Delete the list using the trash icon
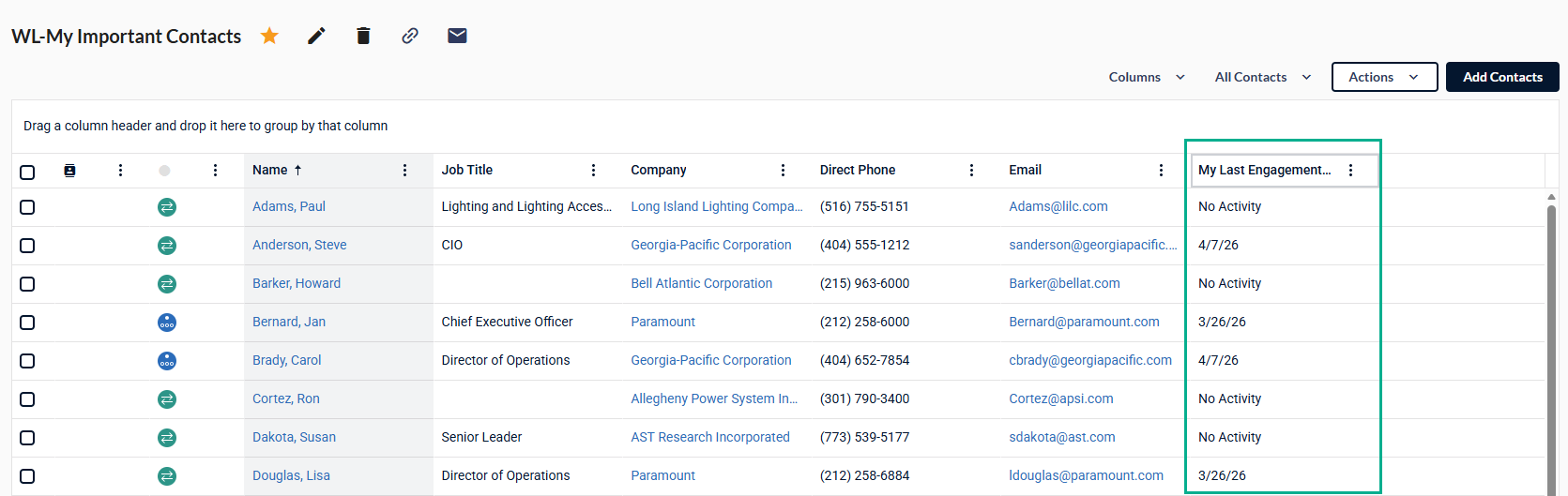The width and height of the screenshot is (1568, 496). [x=363, y=36]
